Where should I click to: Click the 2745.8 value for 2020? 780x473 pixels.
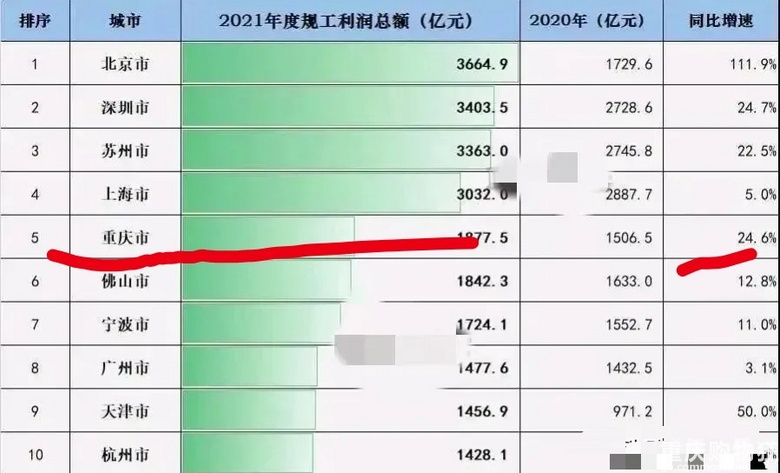coord(629,151)
